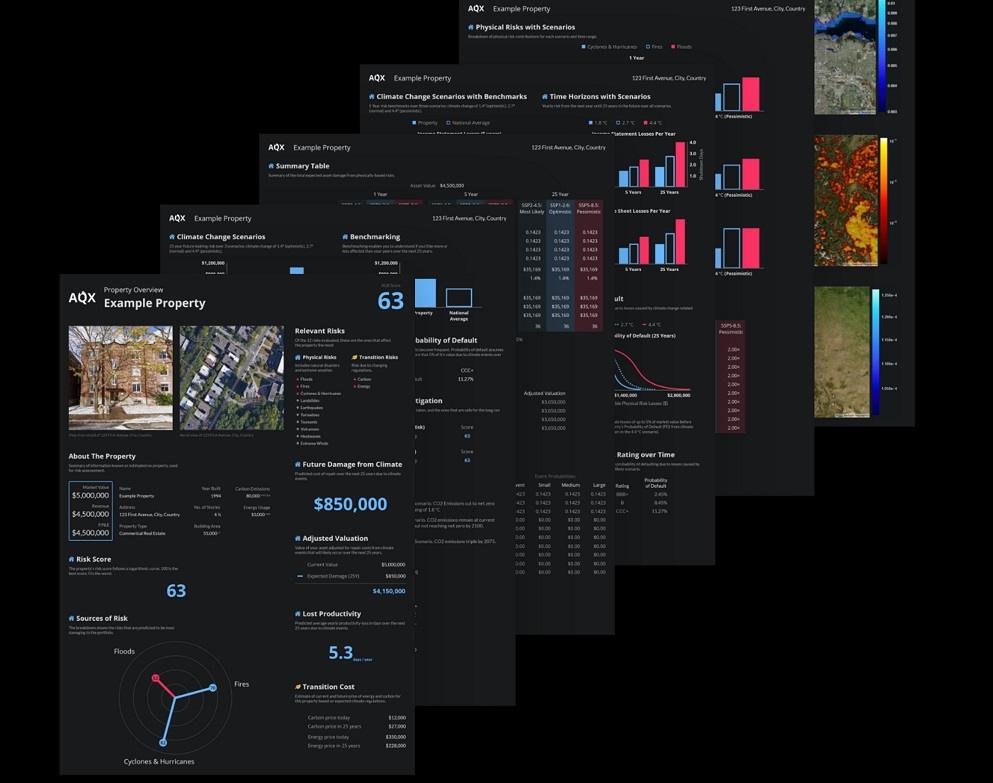Click the SSP5-8.5 Pessimistic column header
This screenshot has width=993, height=783.
pos(588,208)
